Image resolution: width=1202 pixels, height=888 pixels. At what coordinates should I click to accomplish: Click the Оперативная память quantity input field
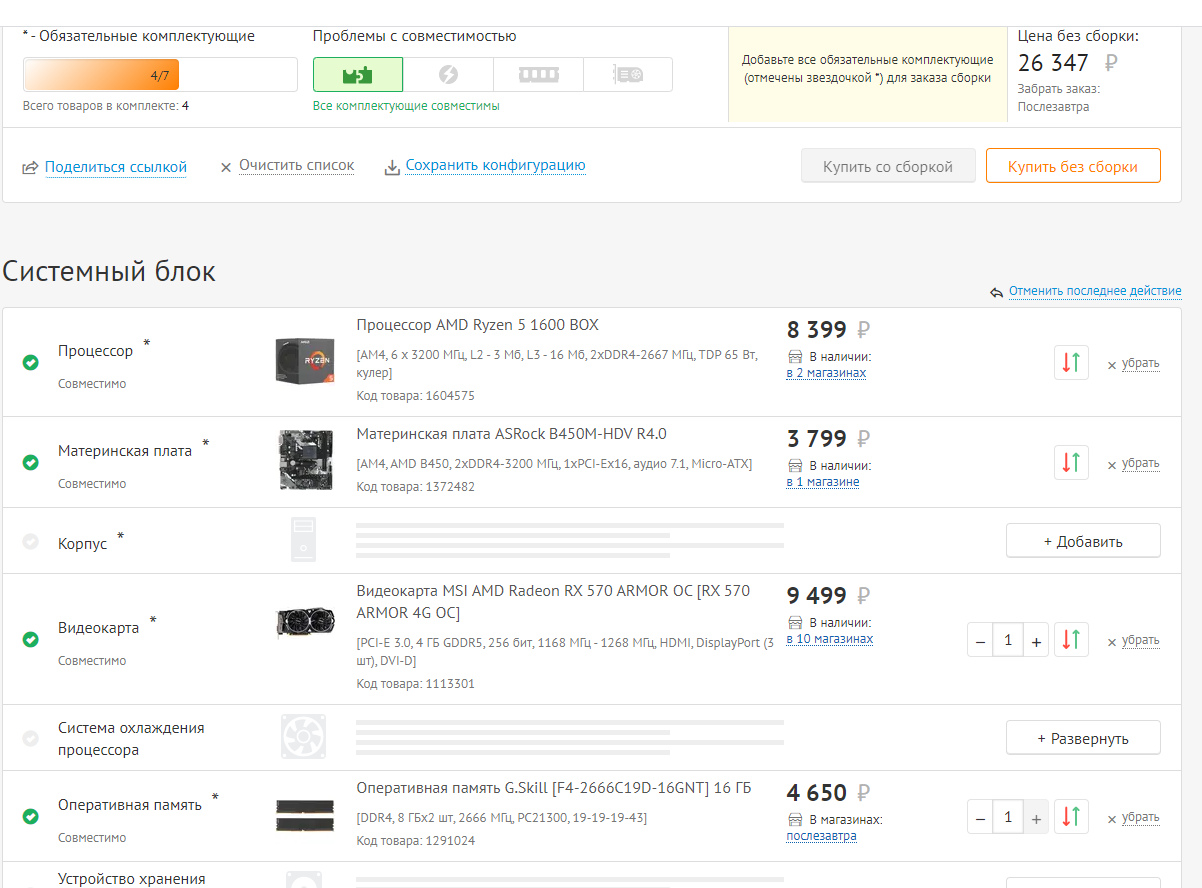click(x=1008, y=817)
